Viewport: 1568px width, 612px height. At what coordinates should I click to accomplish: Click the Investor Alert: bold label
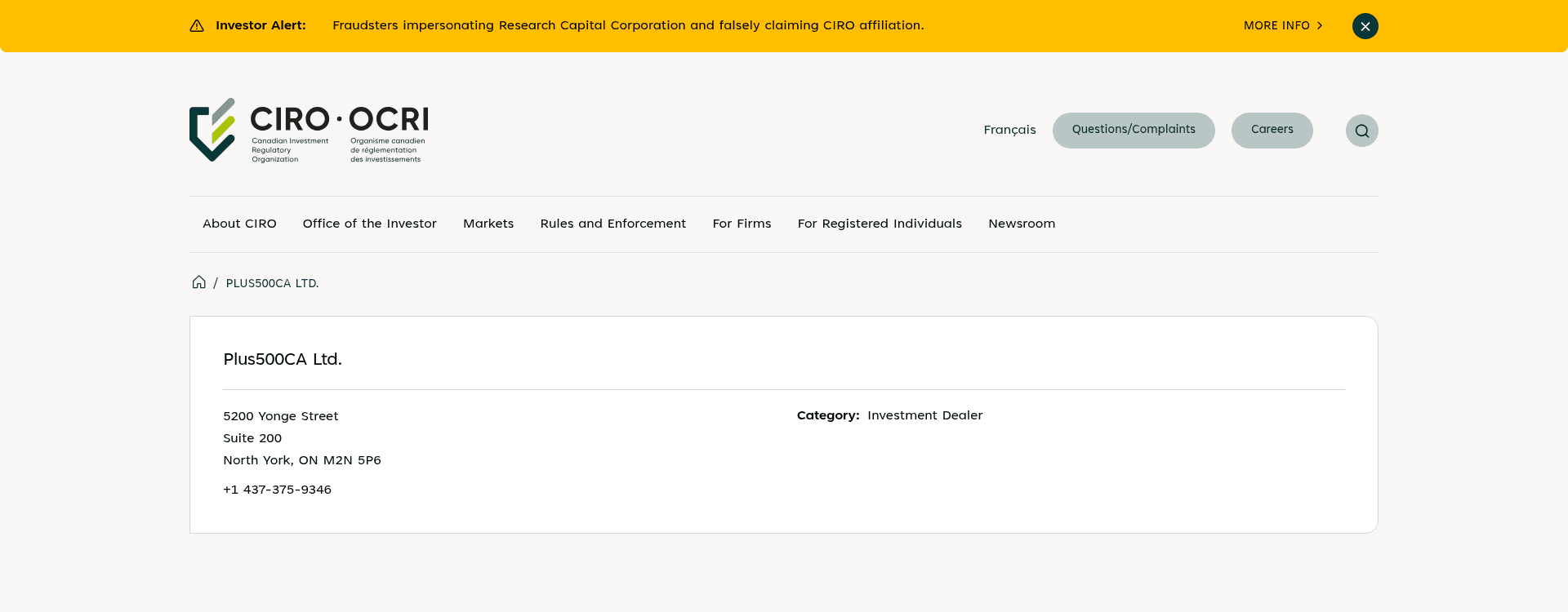[261, 25]
